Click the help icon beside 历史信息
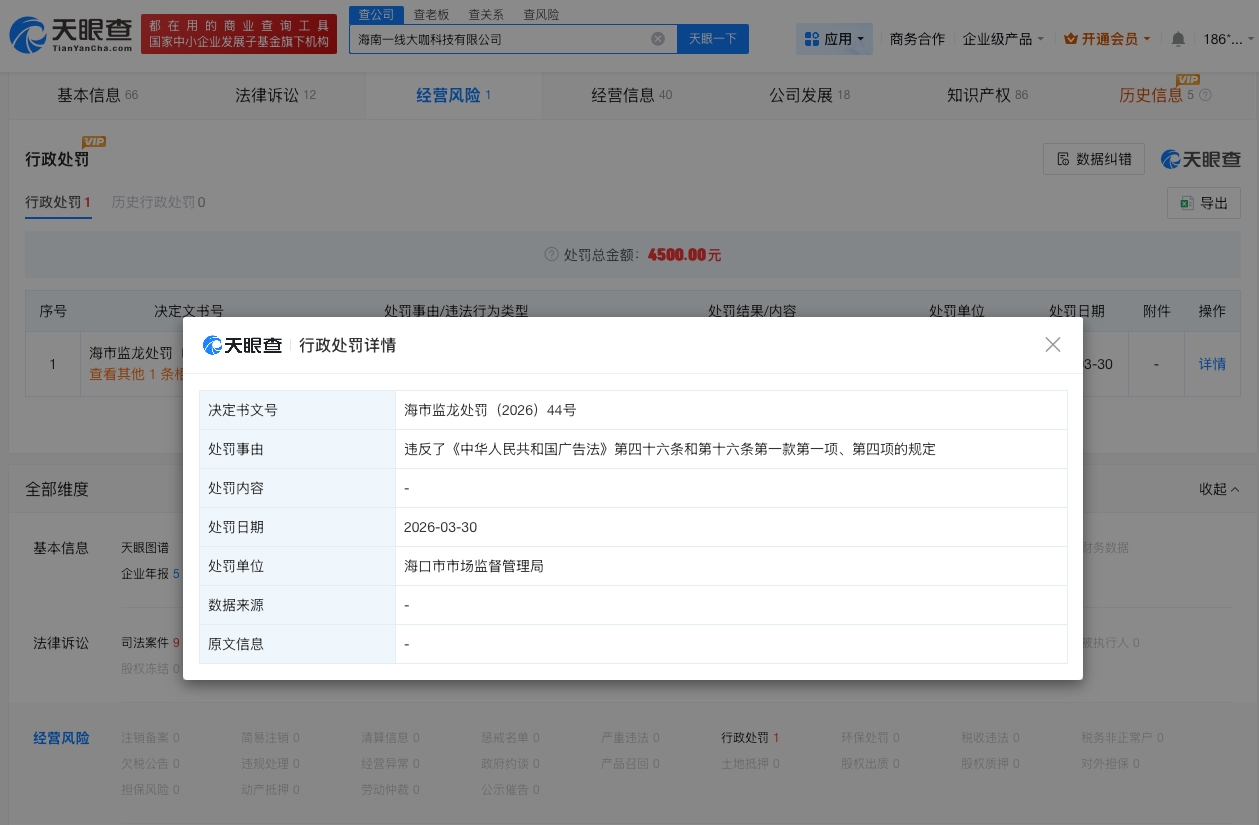The image size is (1259, 825). [x=1205, y=96]
